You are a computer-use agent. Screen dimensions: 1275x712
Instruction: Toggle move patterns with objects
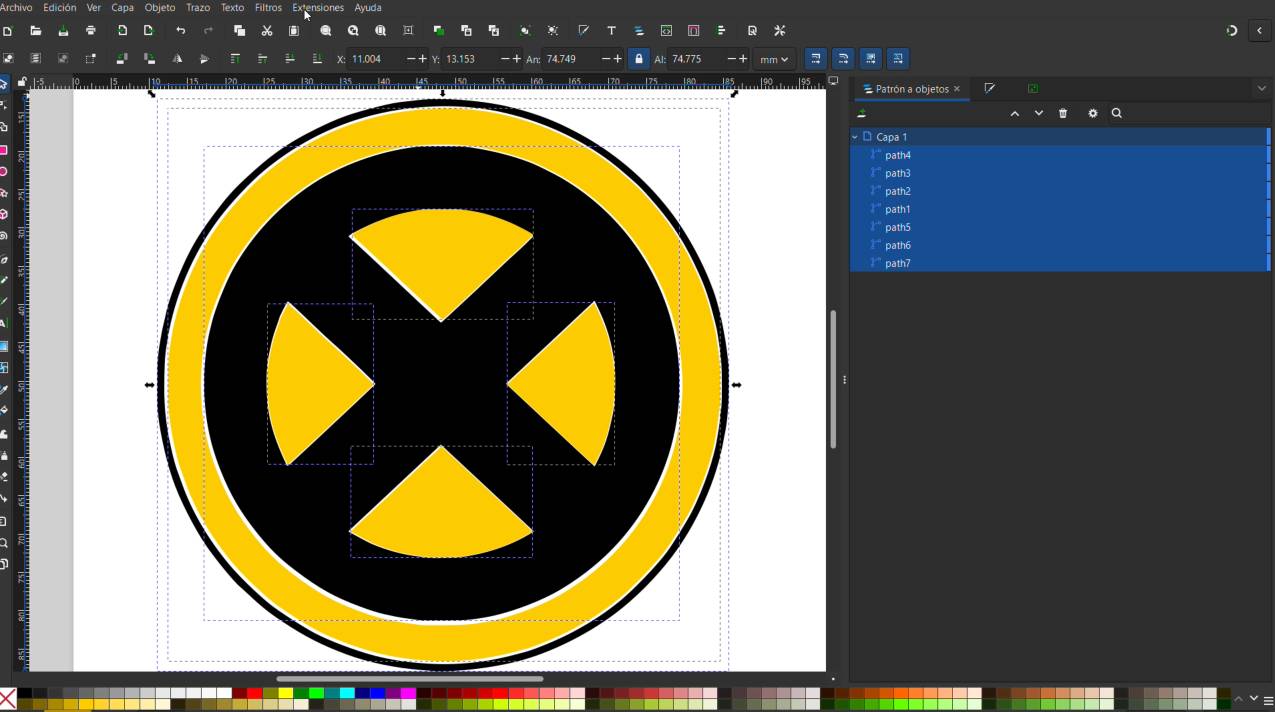click(x=898, y=59)
